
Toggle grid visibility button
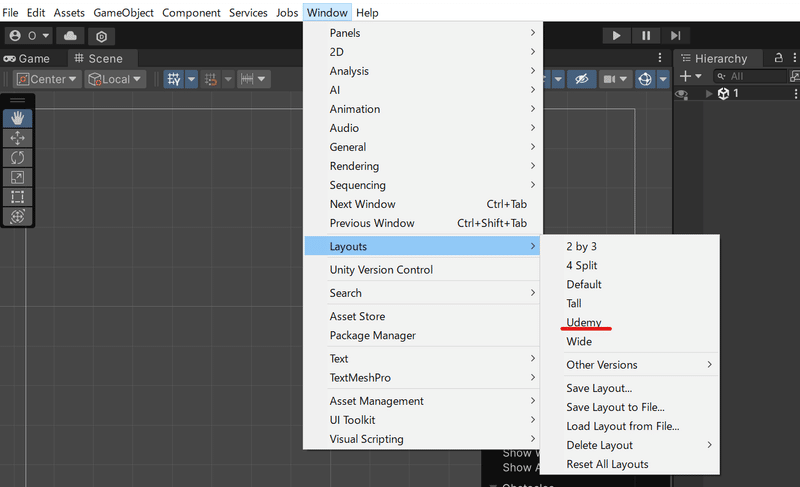(173, 79)
